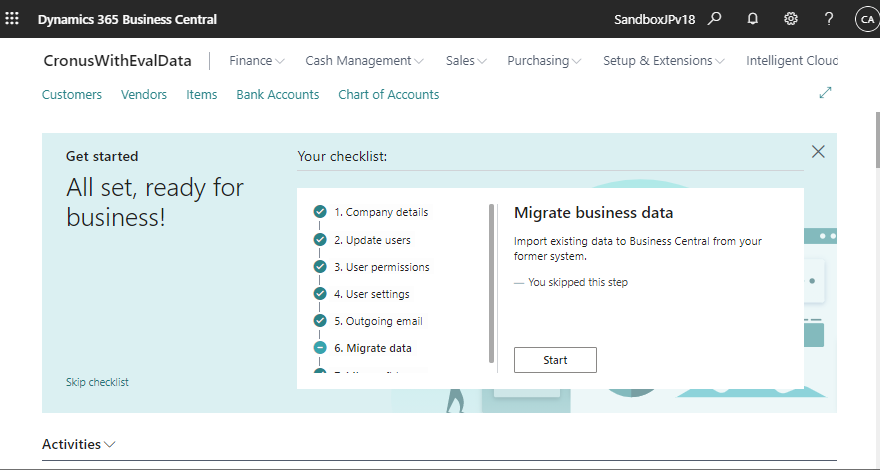Select checklist step 6. Migrate data
This screenshot has height=470, width=880.
tap(373, 348)
